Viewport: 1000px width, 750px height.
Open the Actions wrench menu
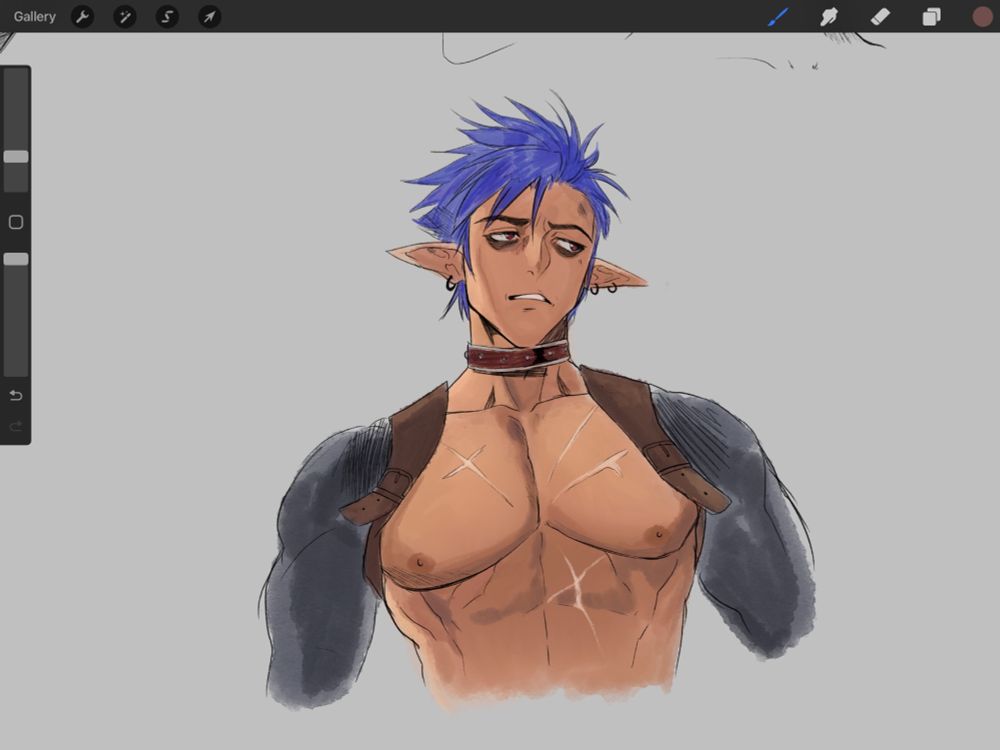coord(82,17)
